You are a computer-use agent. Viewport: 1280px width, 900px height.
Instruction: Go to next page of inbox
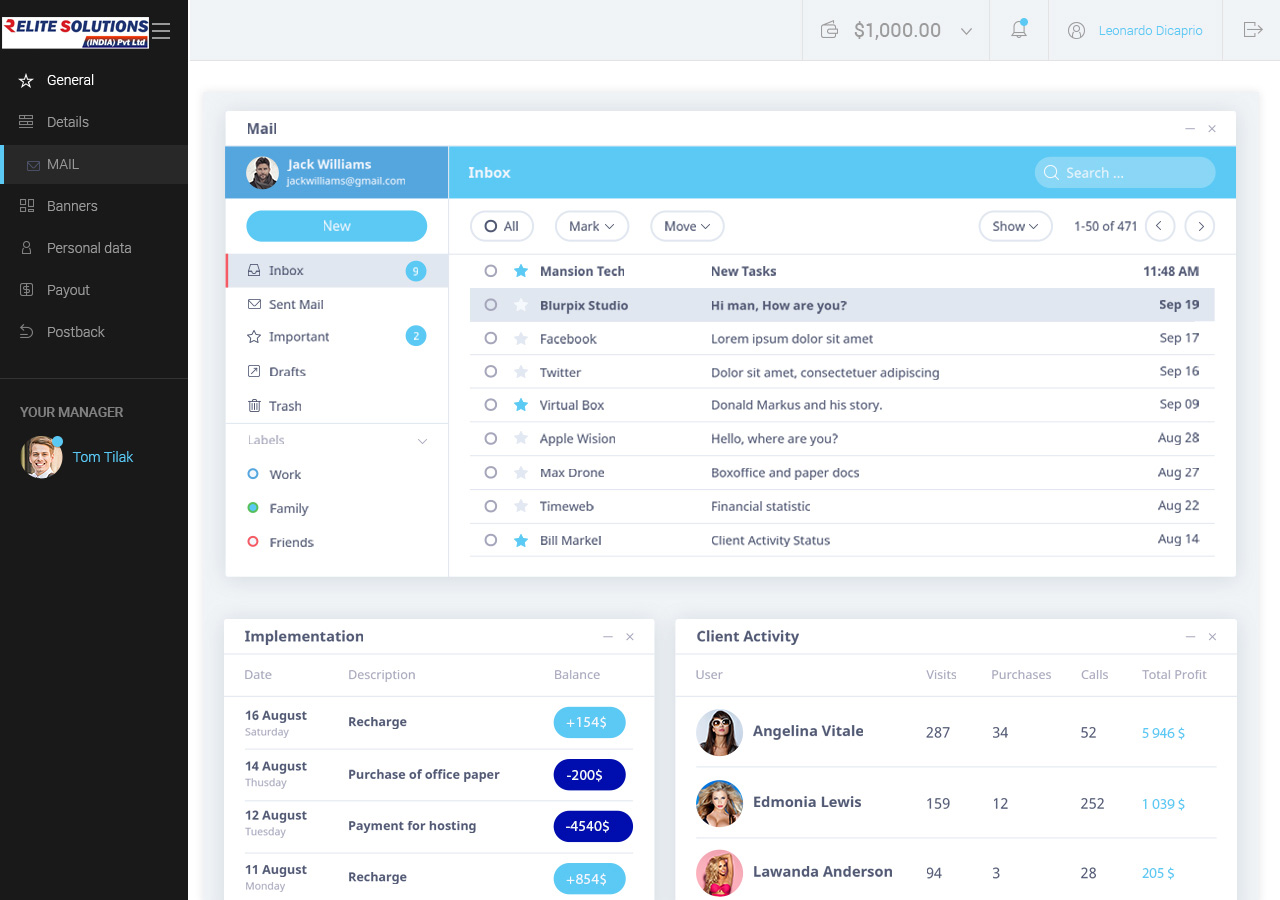(x=1199, y=226)
